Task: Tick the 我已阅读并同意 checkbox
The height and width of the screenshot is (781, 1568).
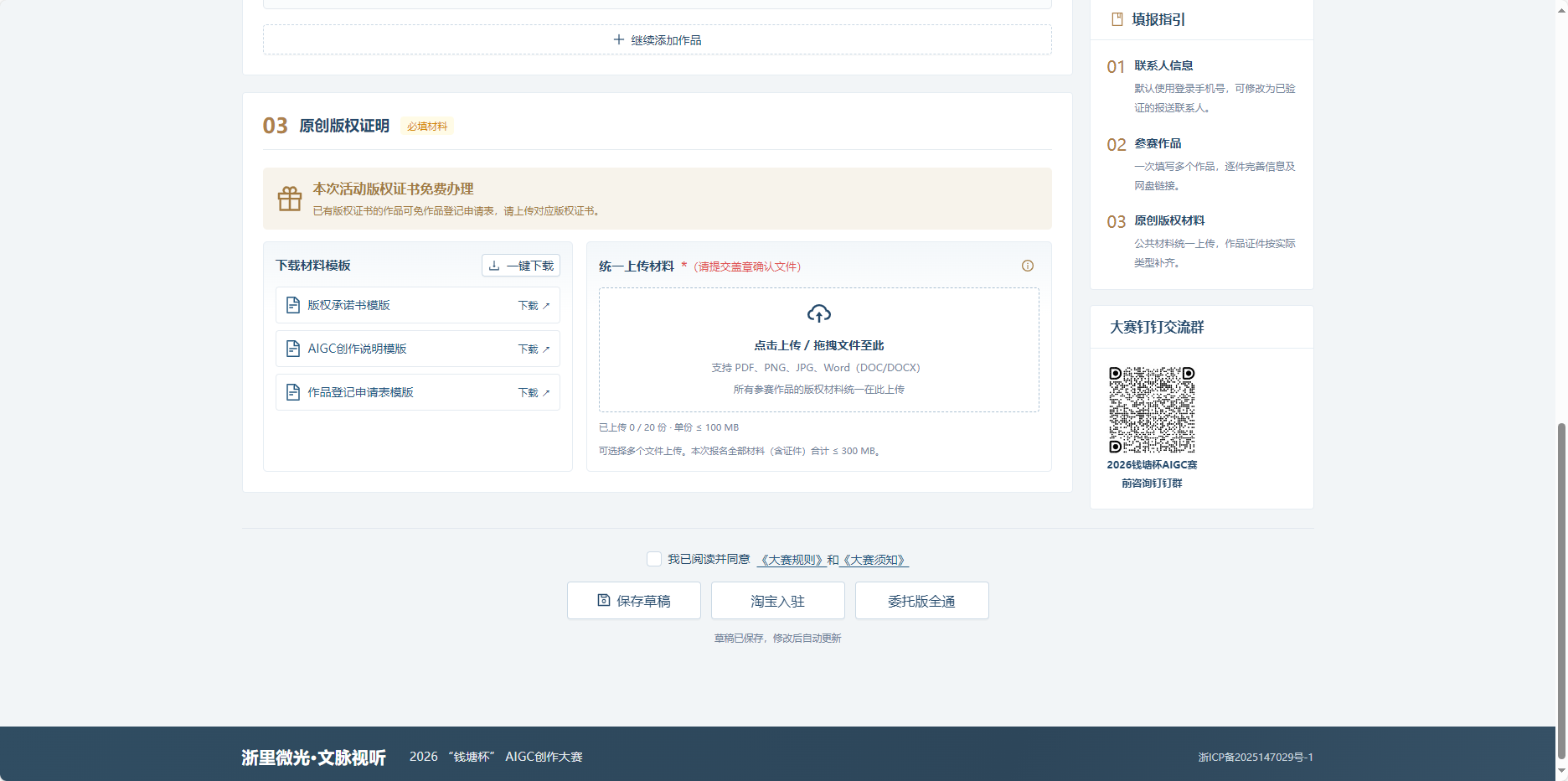Action: tap(654, 559)
